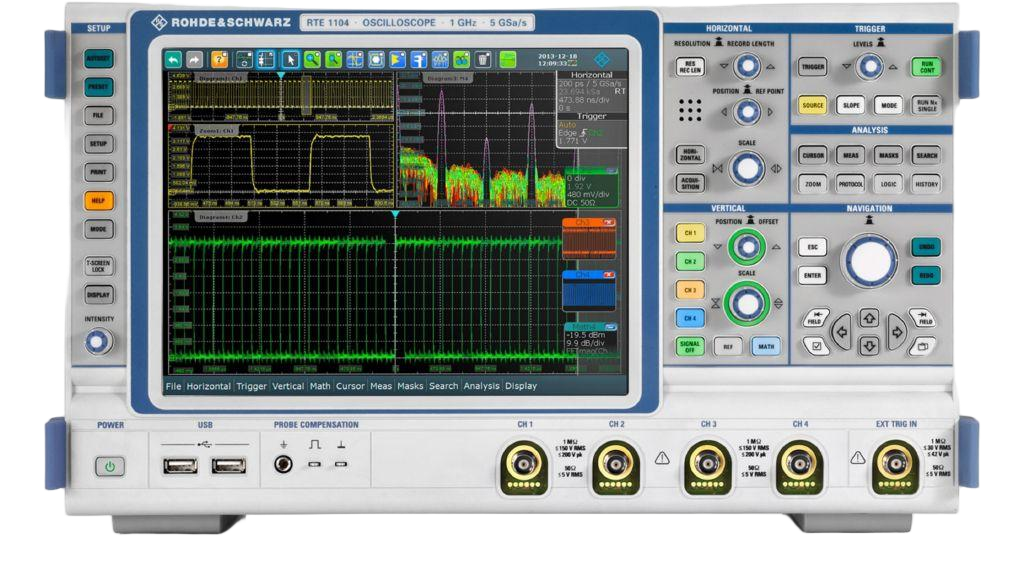Push the RUN Nx SINGLE button

point(927,105)
